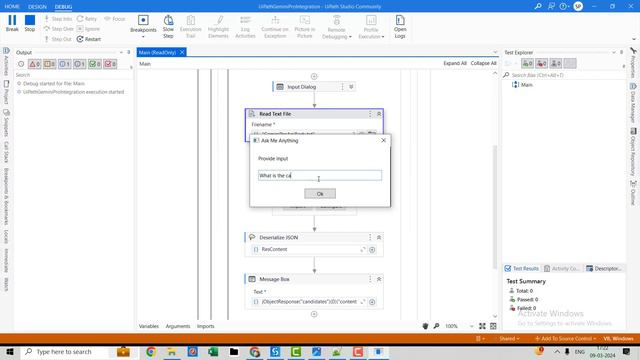The image size is (640, 360).
Task: Toggle Execution Trail
Action: click(x=191, y=27)
